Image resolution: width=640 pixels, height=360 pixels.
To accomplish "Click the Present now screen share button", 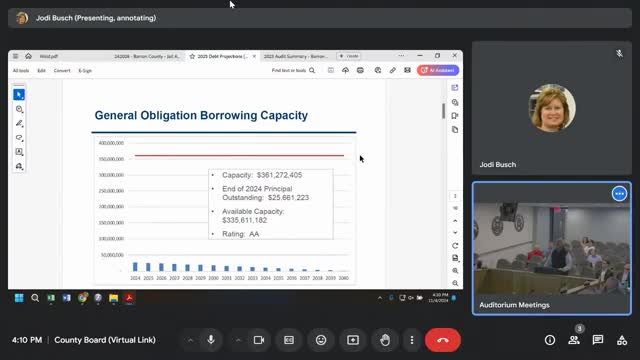I will (x=353, y=340).
